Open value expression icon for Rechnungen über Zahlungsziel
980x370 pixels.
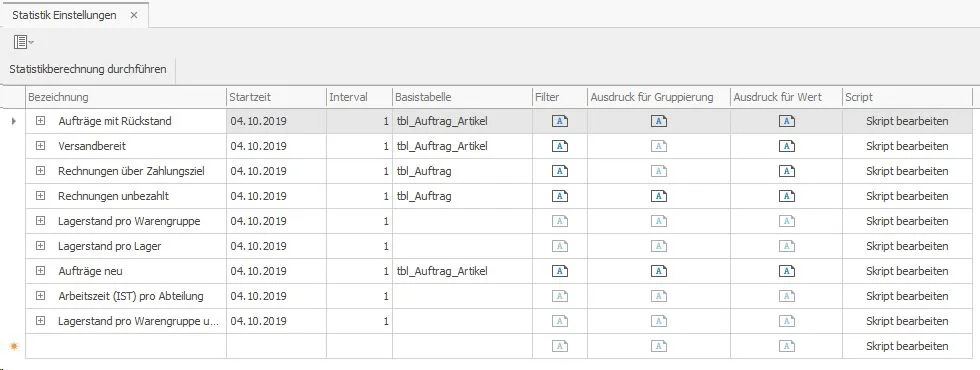786,171
